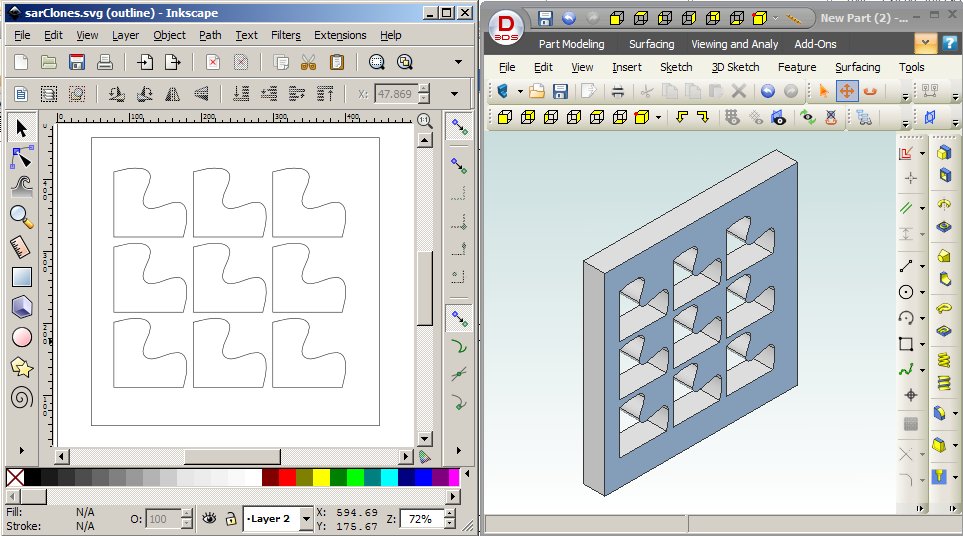This screenshot has height=536, width=963.
Task: Click the Part Modeling tab
Action: (x=571, y=44)
